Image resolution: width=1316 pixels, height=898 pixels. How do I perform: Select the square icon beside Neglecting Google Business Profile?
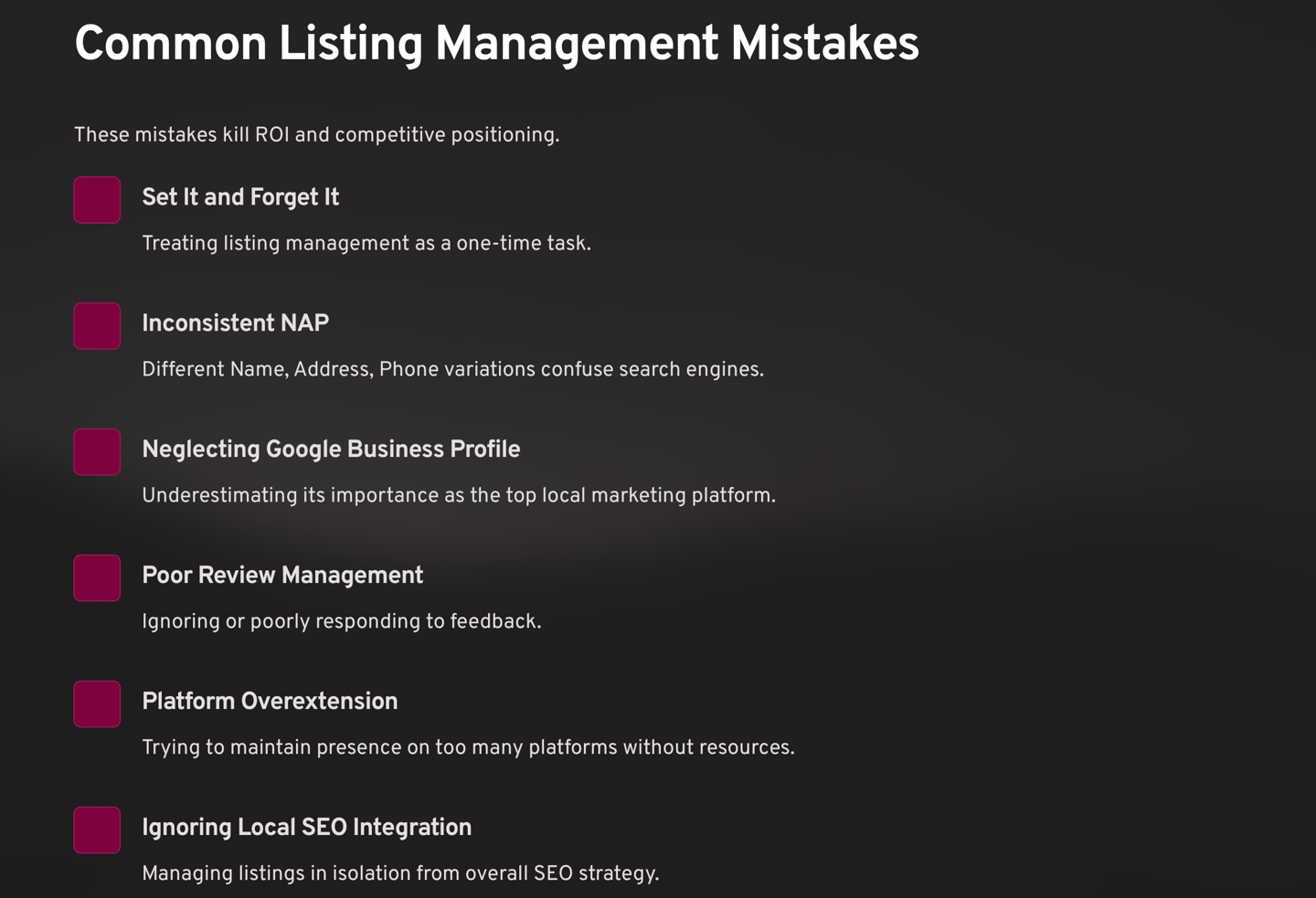(97, 452)
